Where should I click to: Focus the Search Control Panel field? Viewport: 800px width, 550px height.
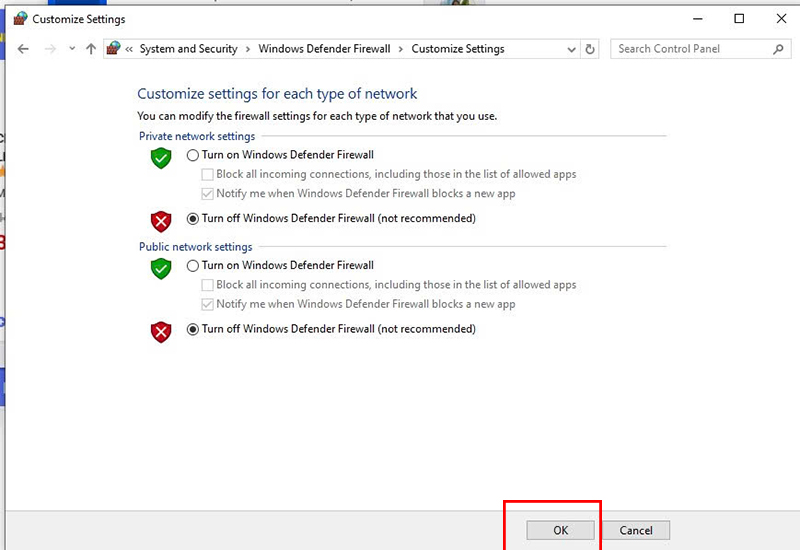701,49
